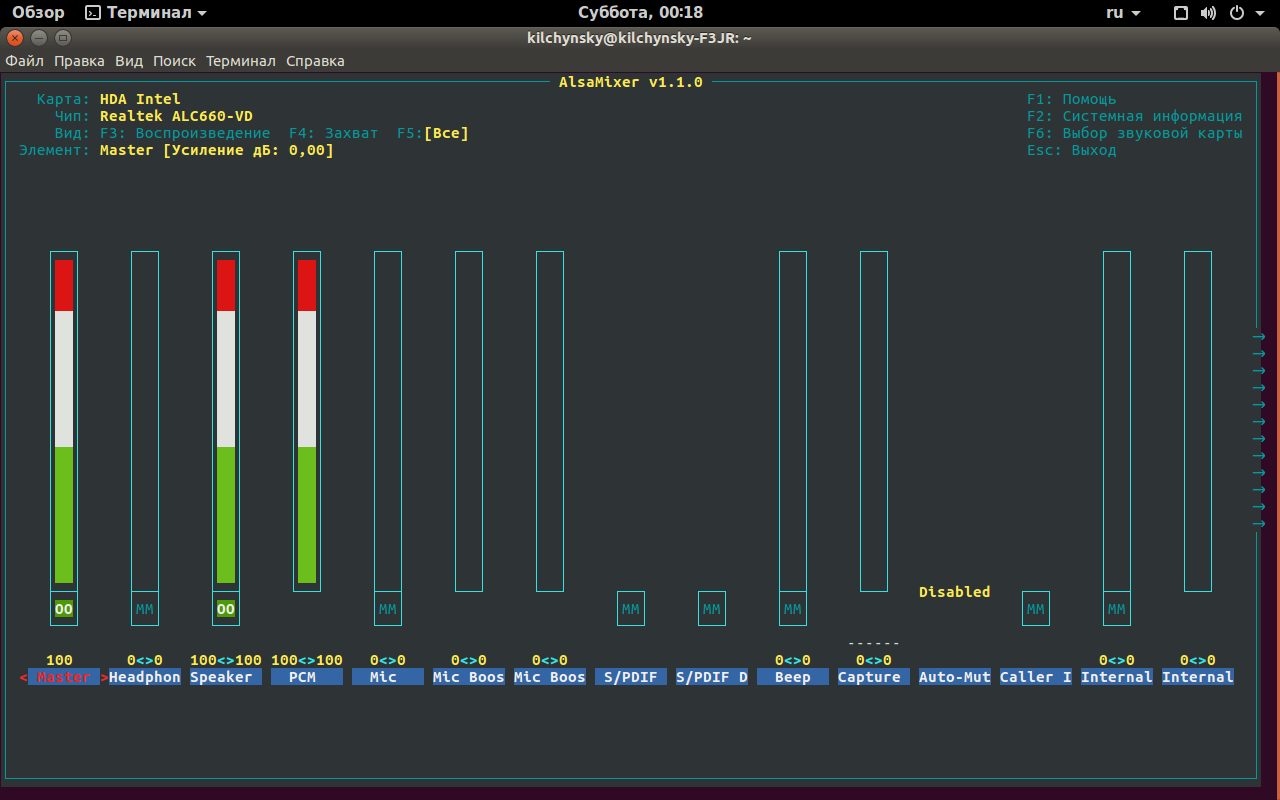Click the Disabled value of Auto-Mute

[x=955, y=592]
